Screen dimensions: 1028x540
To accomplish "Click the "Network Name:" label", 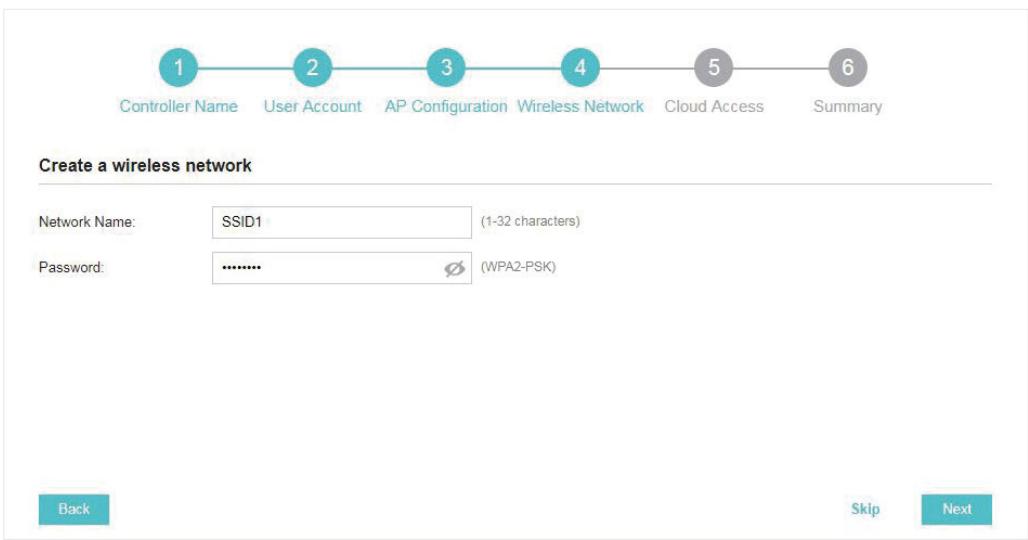I will 87,222.
